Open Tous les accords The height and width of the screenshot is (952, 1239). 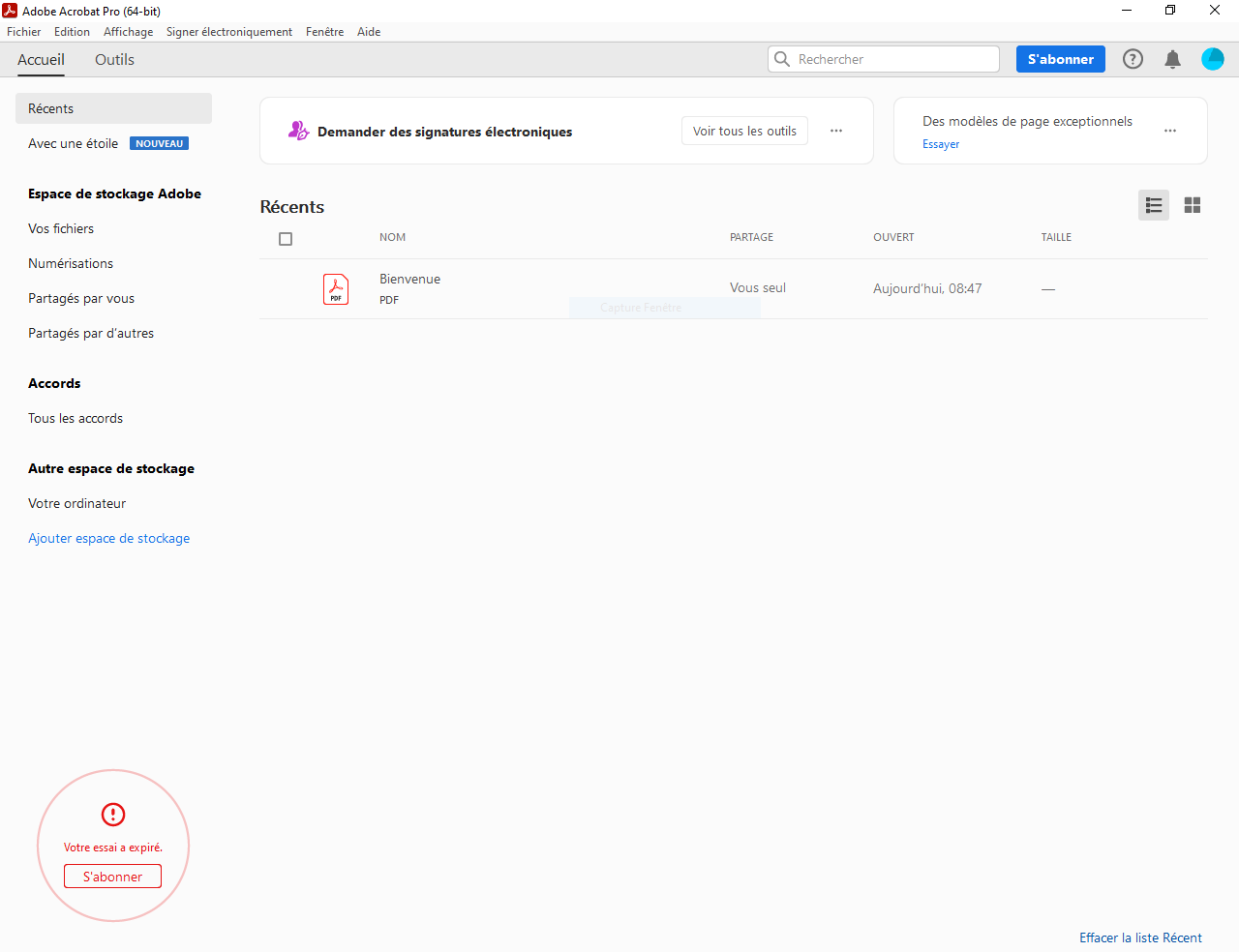coord(76,418)
